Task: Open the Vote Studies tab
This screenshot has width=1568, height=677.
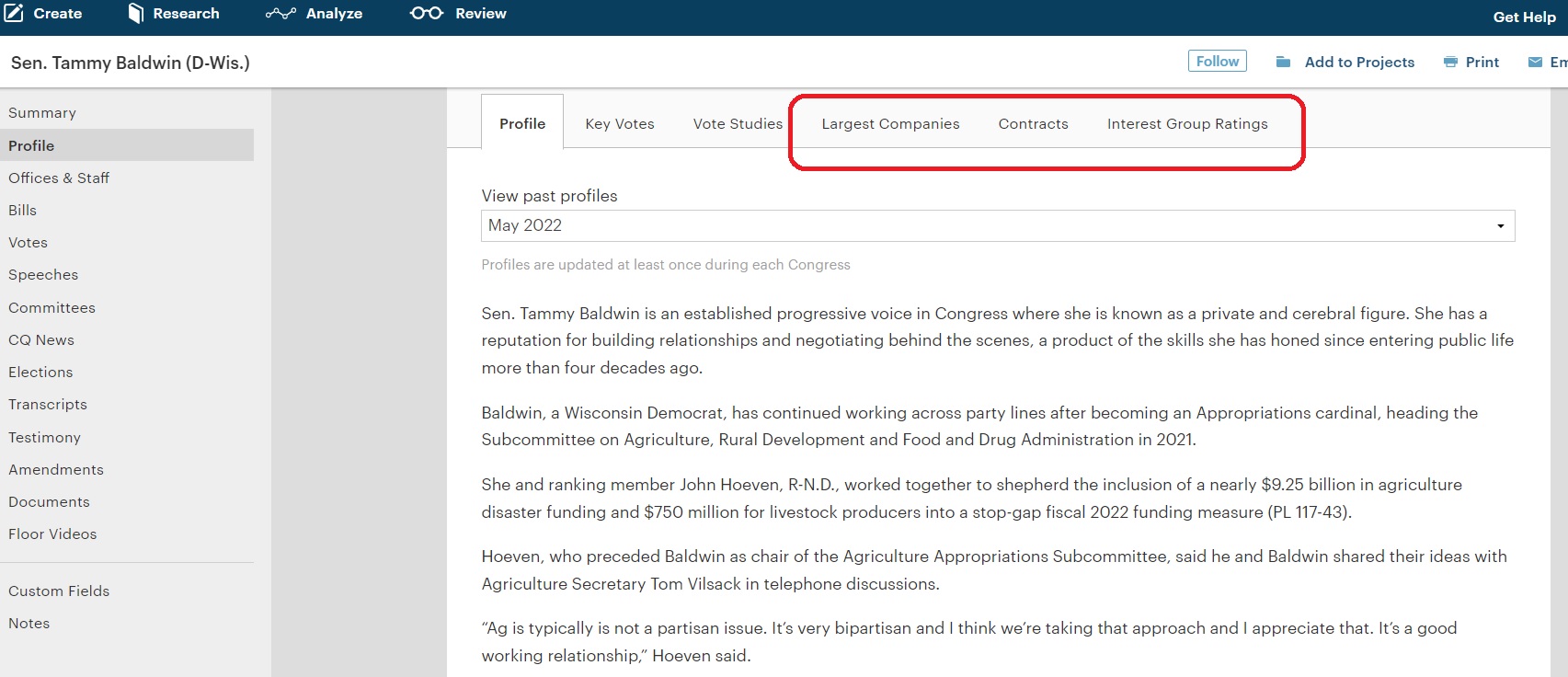Action: point(738,123)
